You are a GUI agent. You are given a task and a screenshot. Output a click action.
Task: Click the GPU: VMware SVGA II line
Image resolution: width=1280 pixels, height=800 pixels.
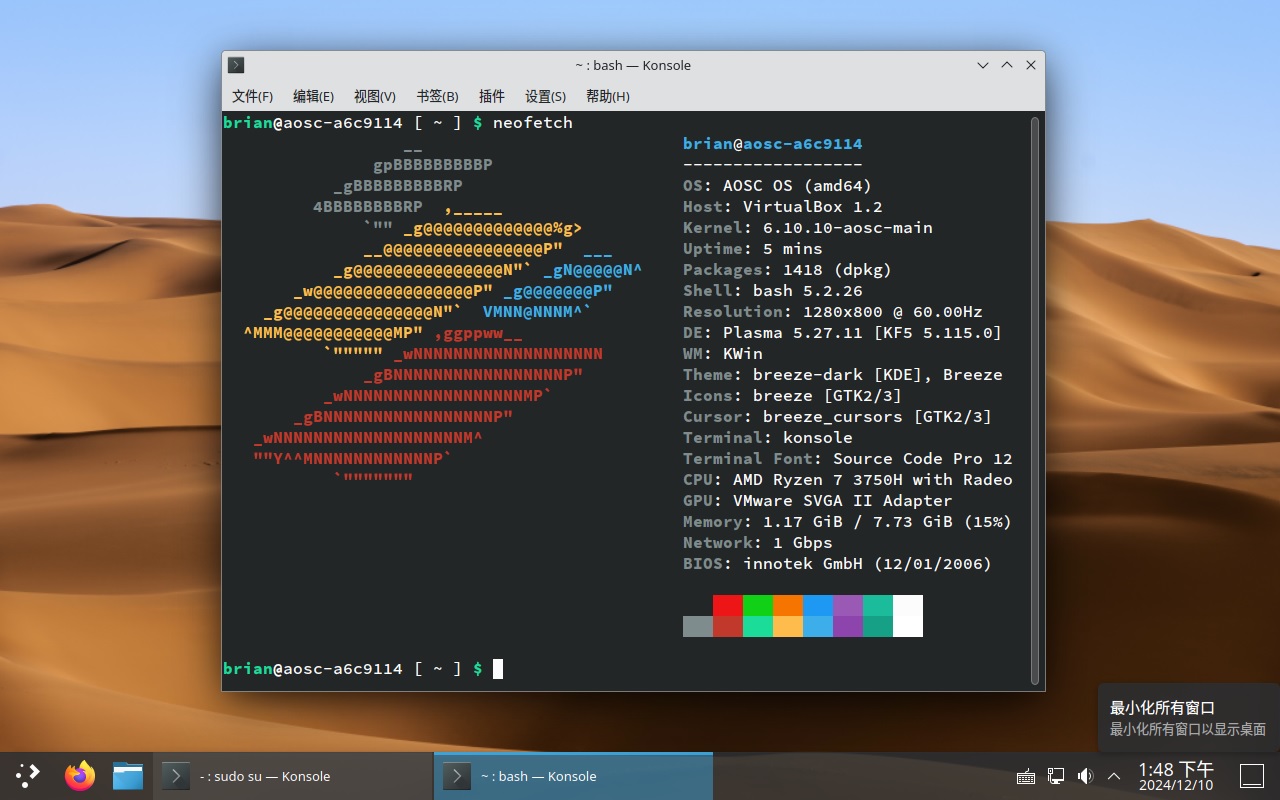(x=818, y=501)
